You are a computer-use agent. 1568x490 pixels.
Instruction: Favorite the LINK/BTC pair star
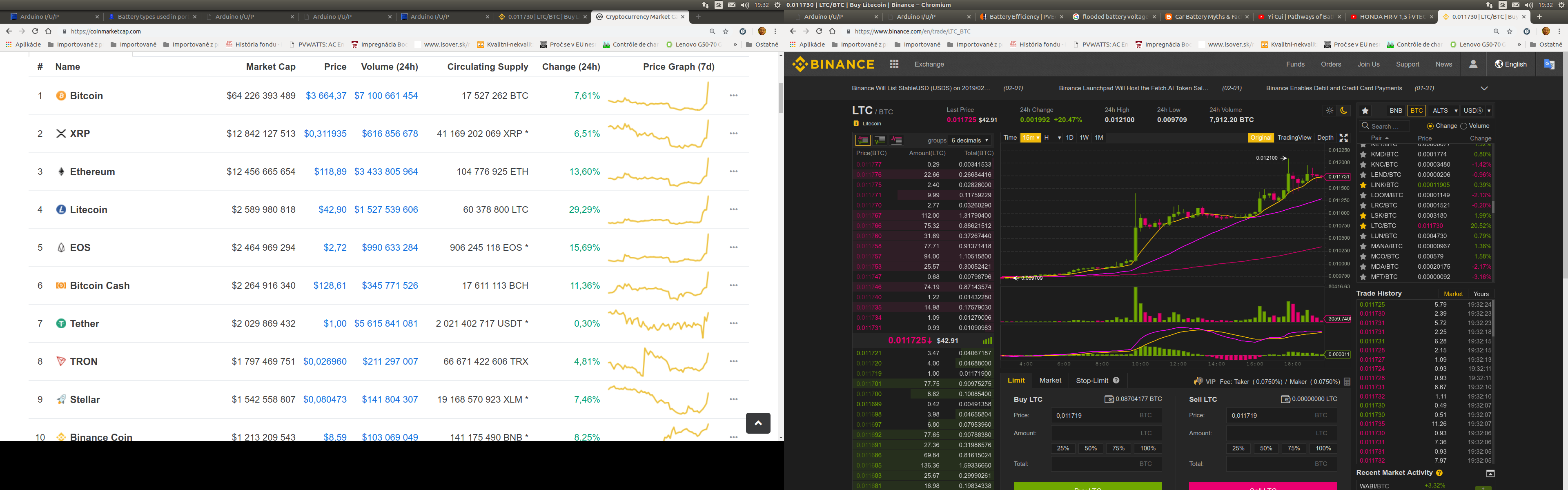click(1363, 185)
